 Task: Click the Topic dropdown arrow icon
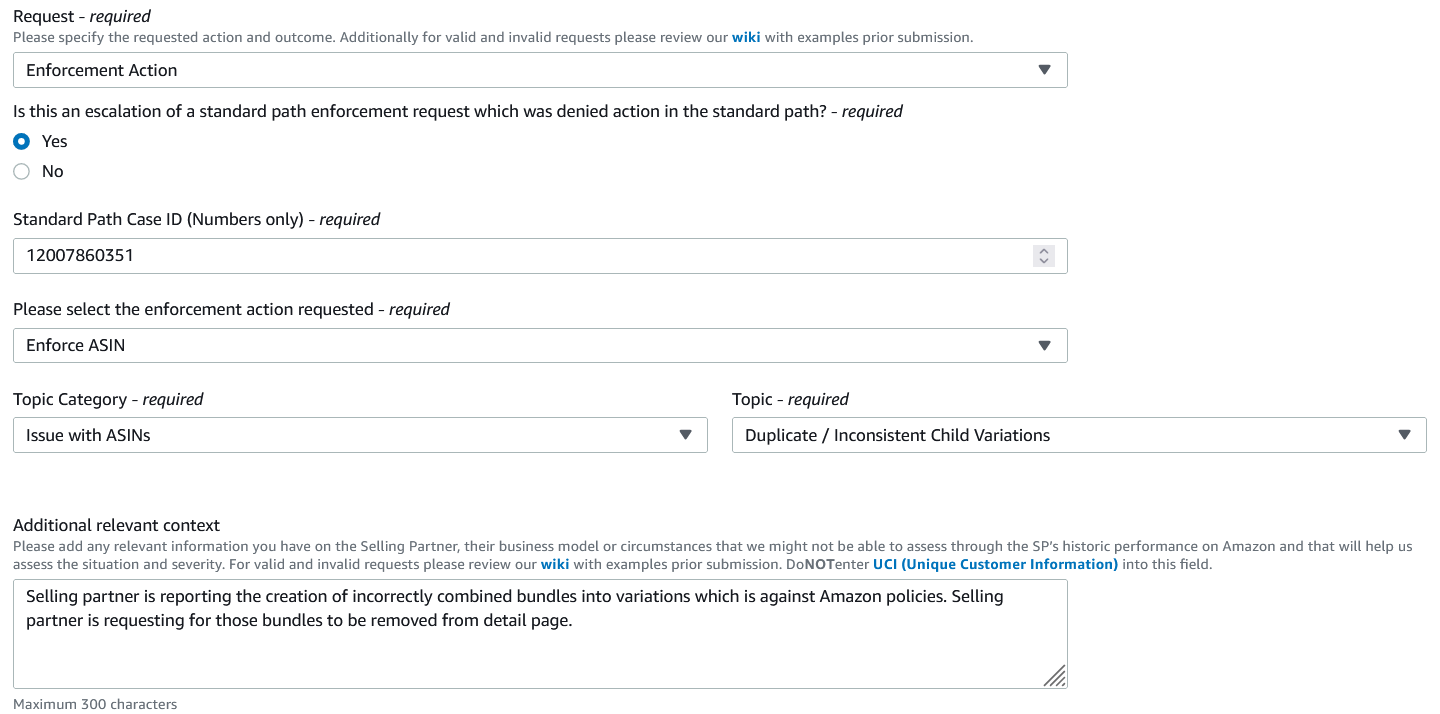1404,435
